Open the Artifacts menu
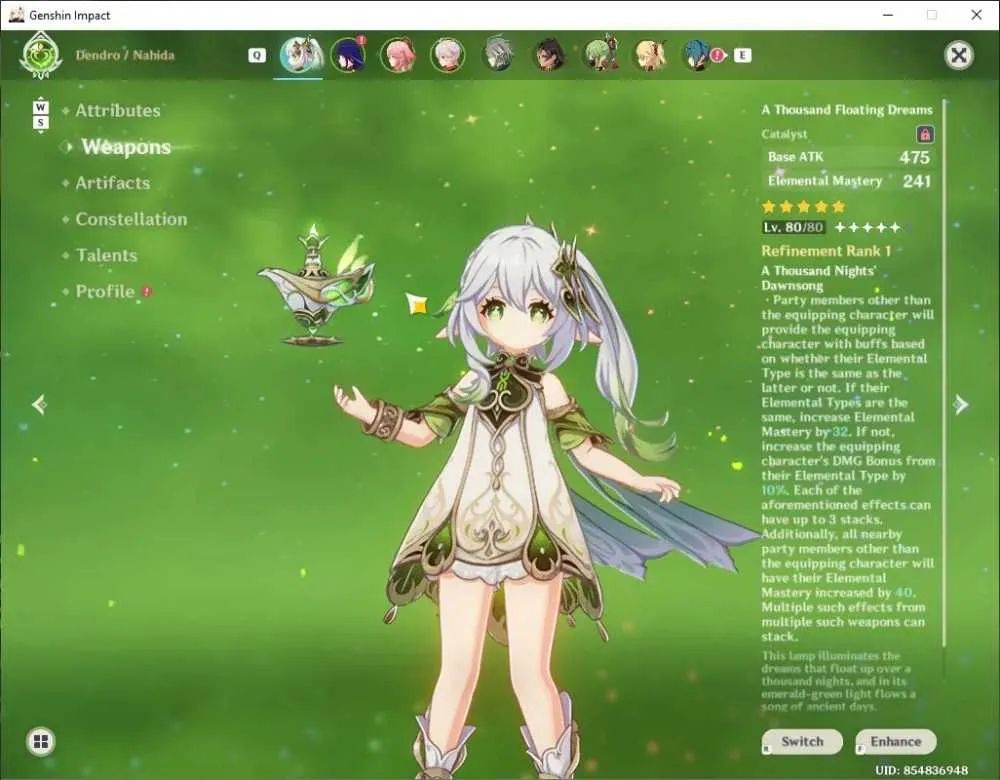 point(113,184)
